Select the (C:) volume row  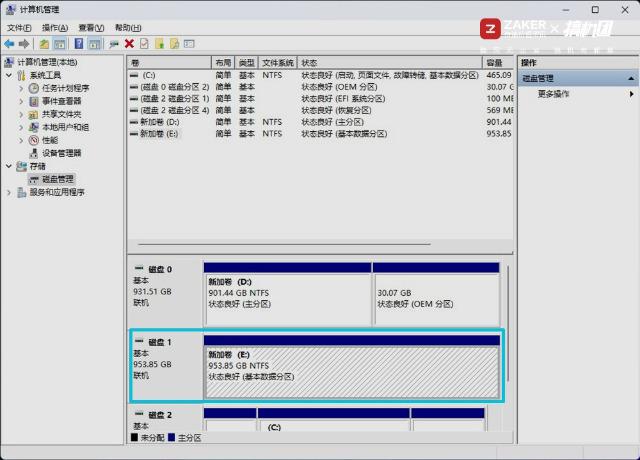[x=320, y=75]
